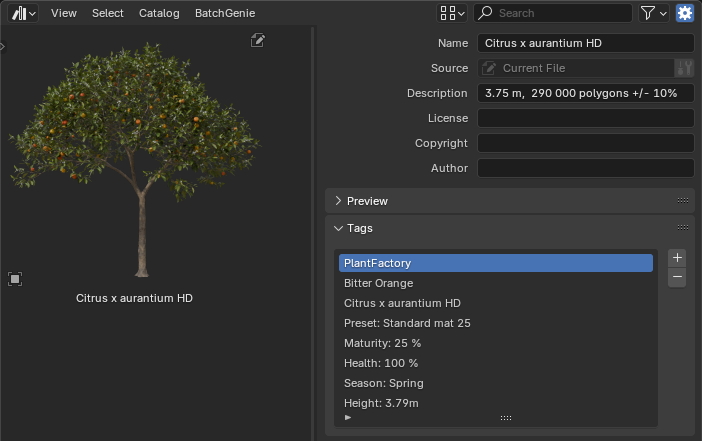Viewport: 702px width, 441px height.
Task: Toggle the asset details settings gear
Action: click(685, 13)
